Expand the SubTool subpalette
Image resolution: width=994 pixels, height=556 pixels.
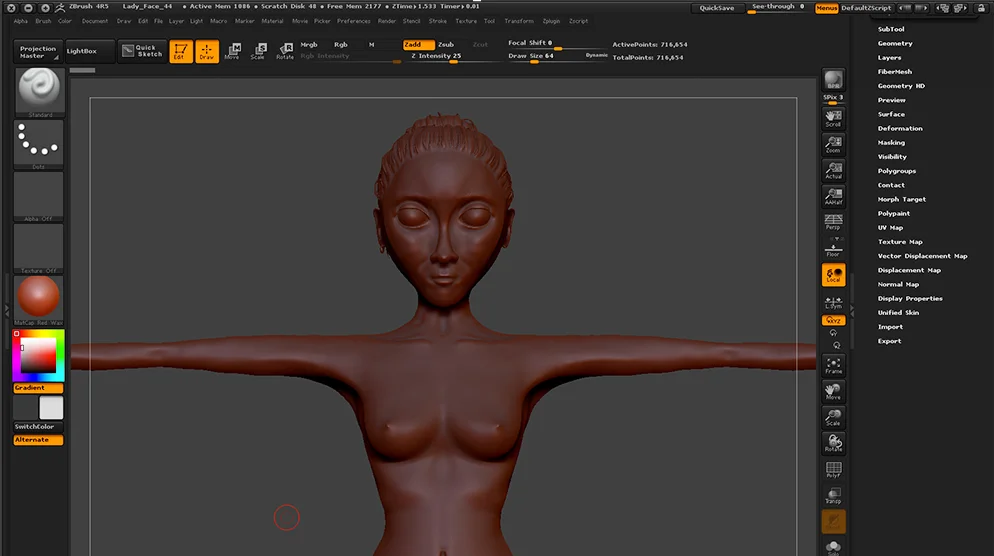coord(891,29)
